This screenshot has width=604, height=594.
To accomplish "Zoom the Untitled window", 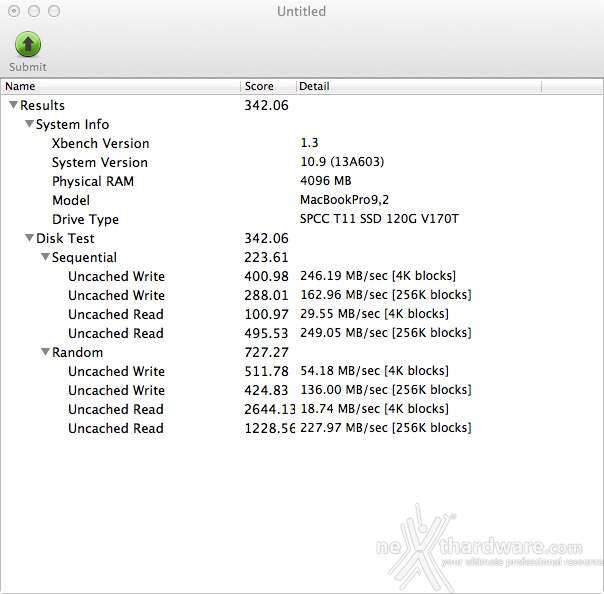I will pos(54,11).
